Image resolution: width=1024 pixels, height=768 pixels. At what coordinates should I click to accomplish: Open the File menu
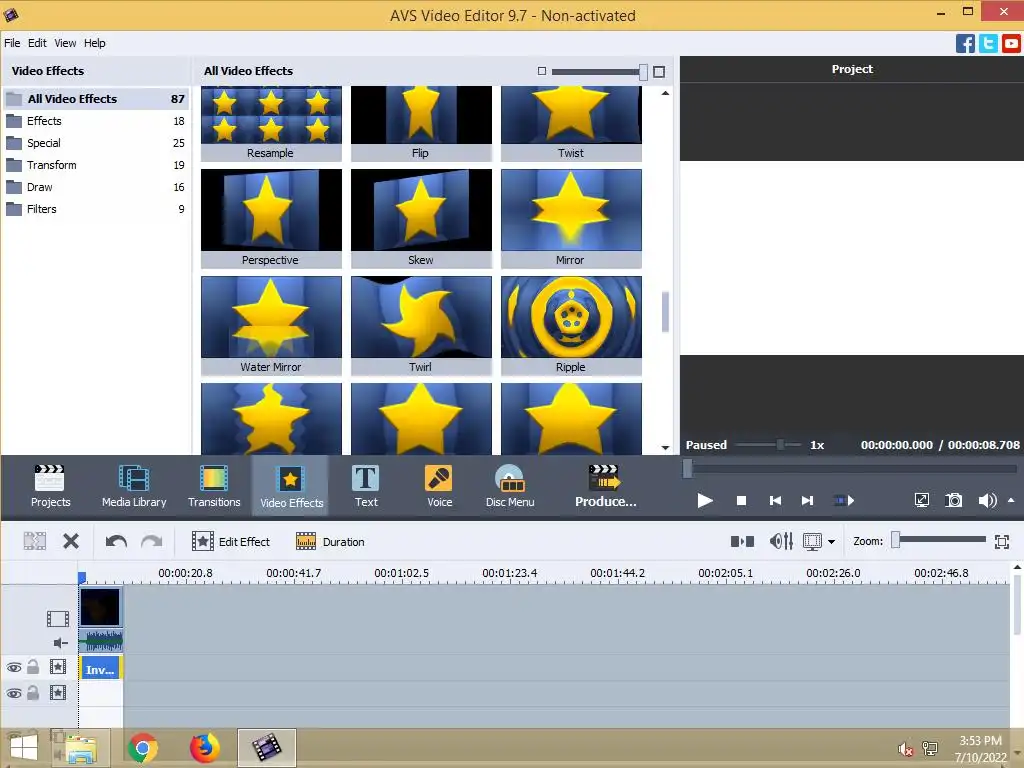click(x=12, y=43)
